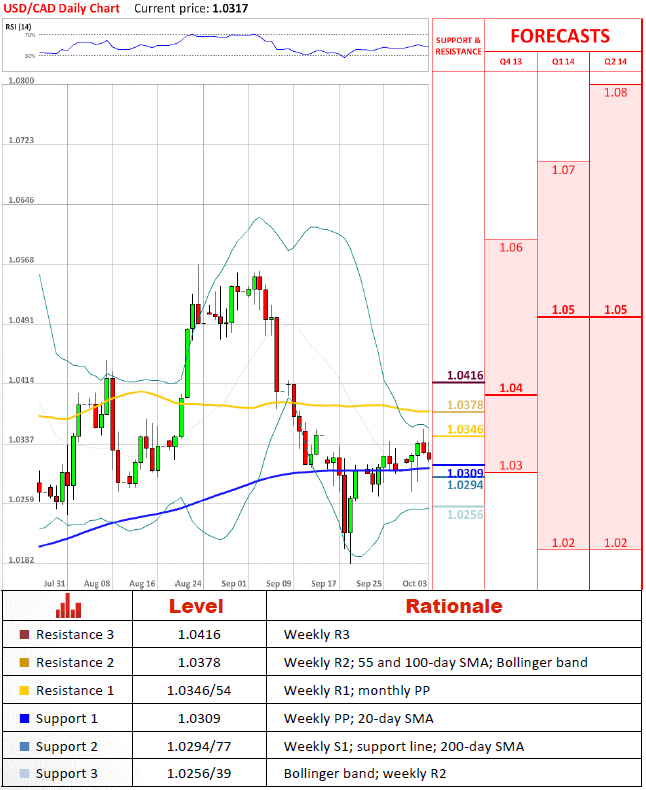Click the Support 3 light-blue color swatch
Image resolution: width=646 pixels, height=790 pixels.
(x=24, y=773)
